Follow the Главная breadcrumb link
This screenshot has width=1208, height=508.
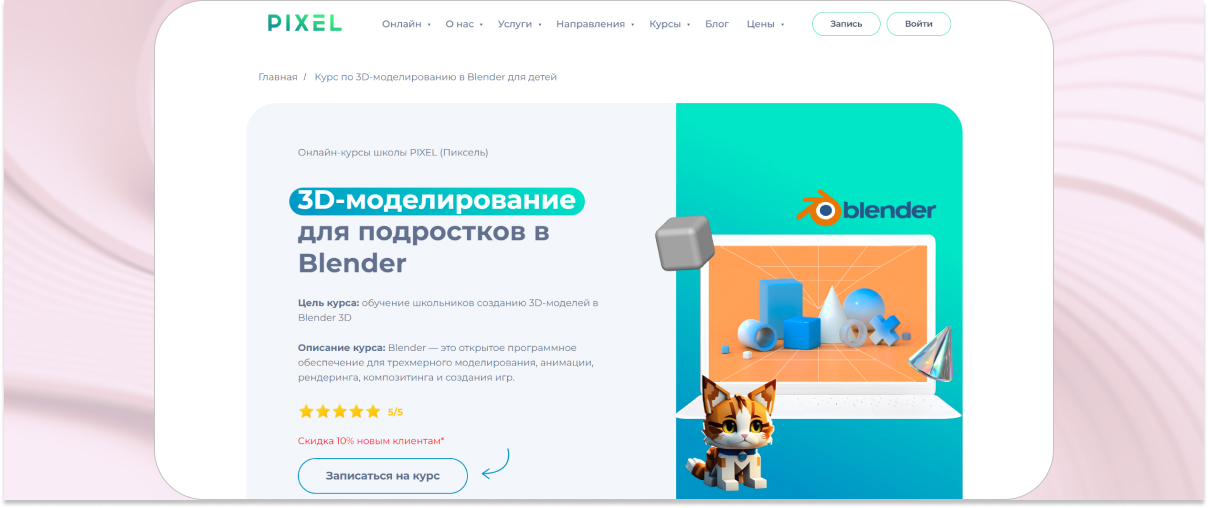[278, 77]
